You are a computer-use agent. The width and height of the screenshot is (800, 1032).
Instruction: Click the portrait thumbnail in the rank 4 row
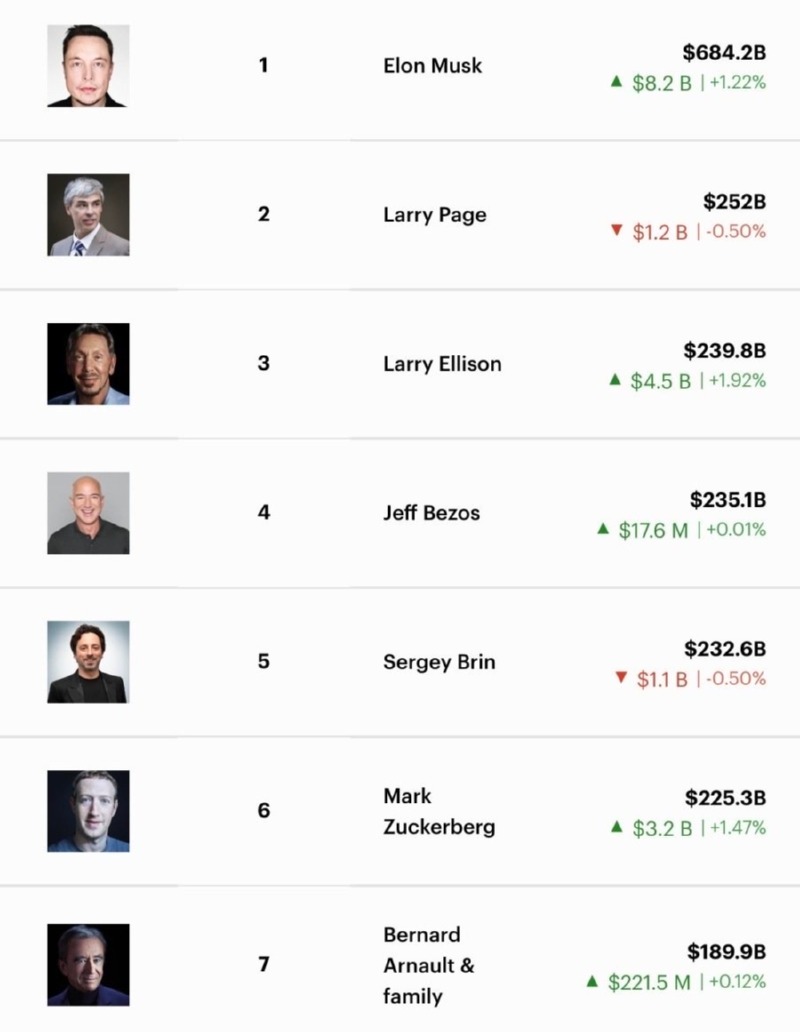88,513
